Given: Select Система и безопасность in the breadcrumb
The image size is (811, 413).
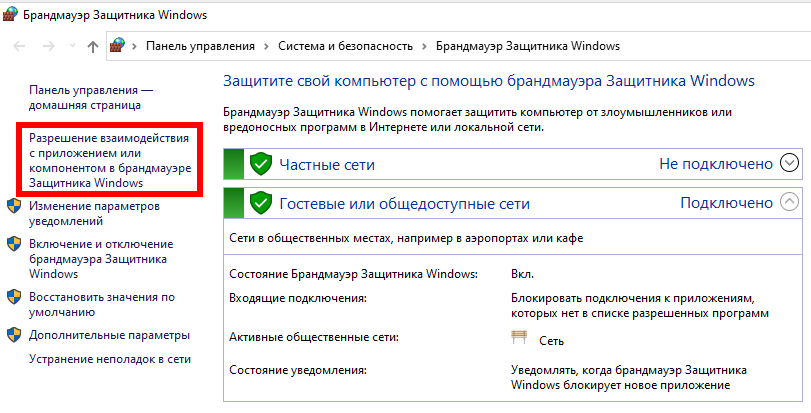Looking at the screenshot, I should tap(346, 47).
